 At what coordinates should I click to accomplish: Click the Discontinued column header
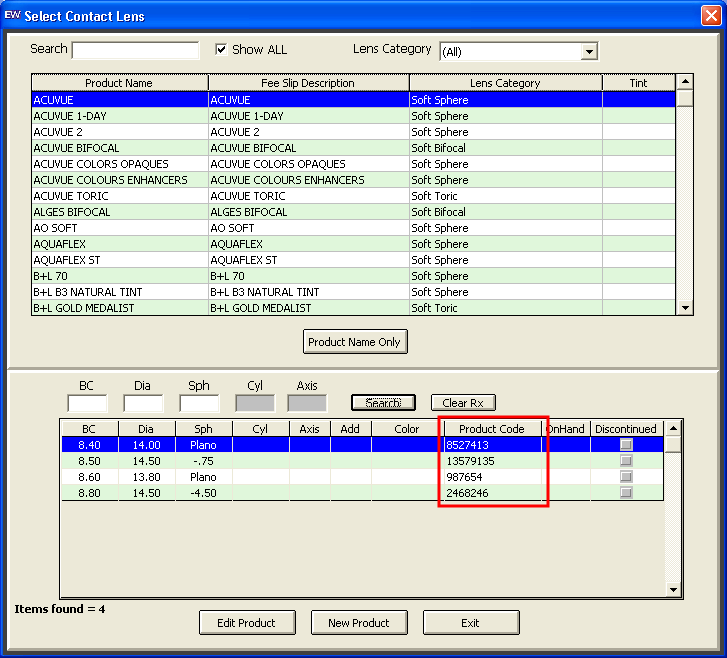click(626, 429)
